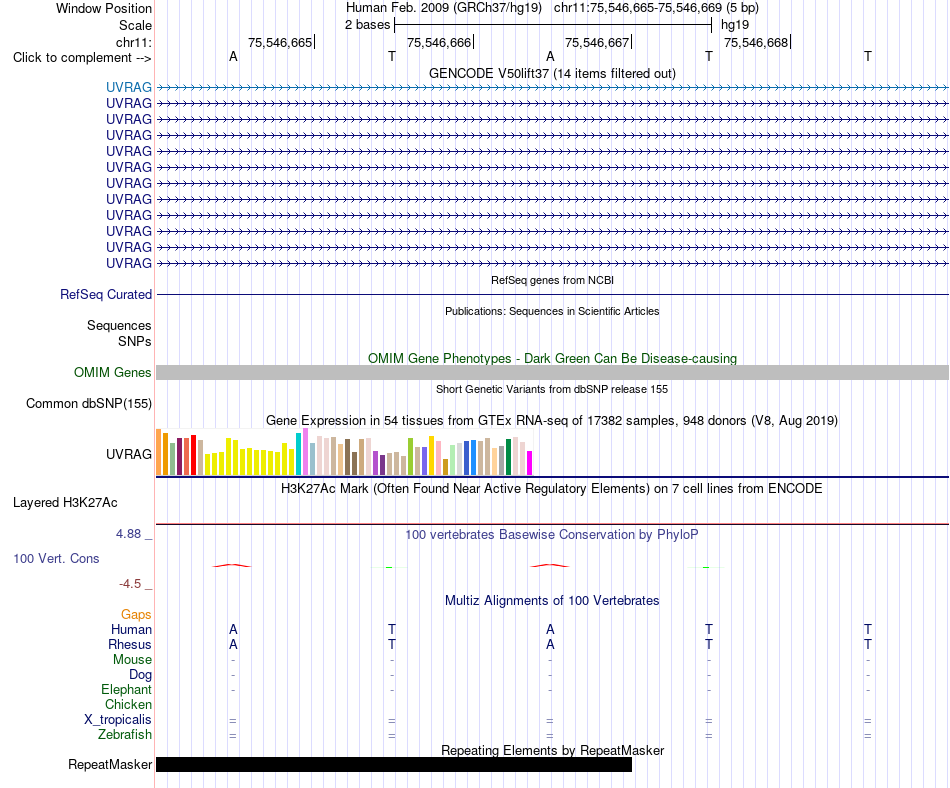Select the Zebrafish alignment row label

125,735
